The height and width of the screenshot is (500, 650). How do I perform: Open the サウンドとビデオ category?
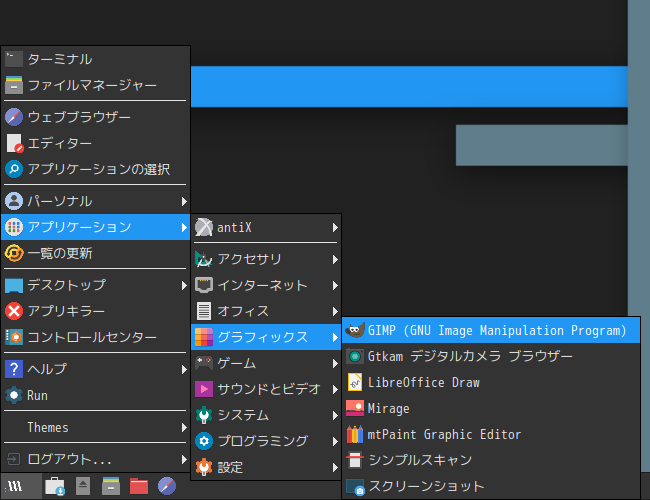click(266, 389)
